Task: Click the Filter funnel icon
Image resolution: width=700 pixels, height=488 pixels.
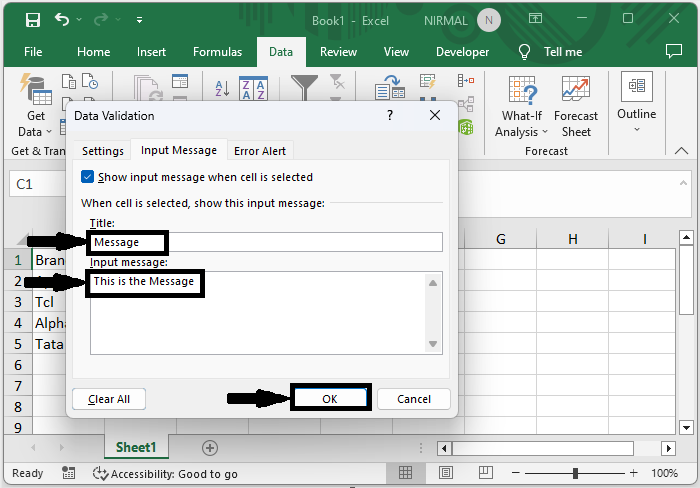Action: click(304, 88)
